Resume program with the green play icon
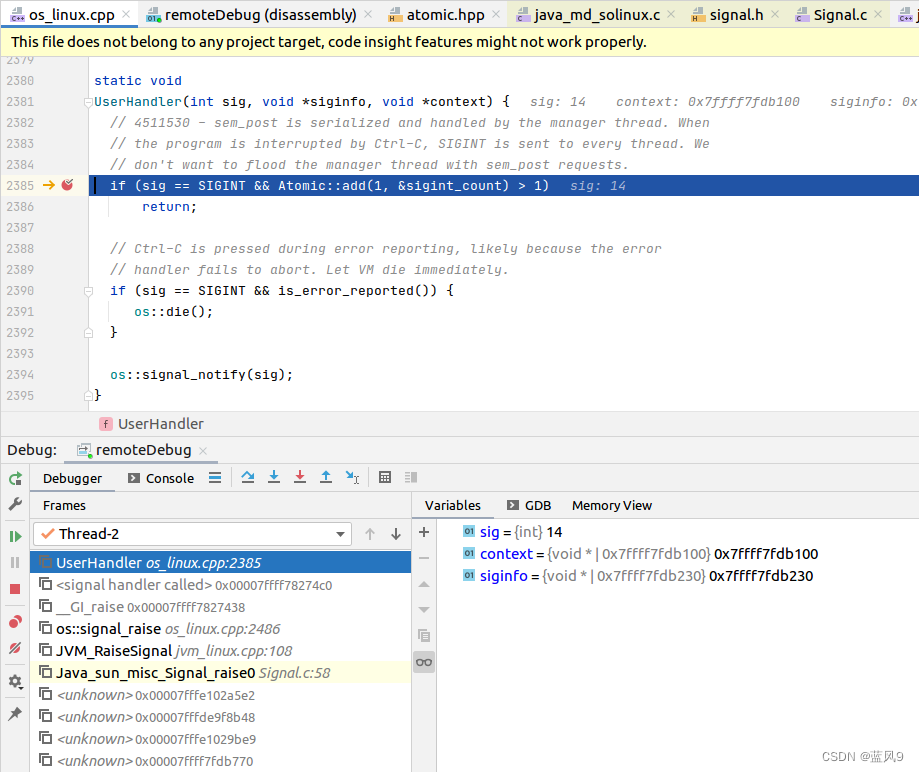 coord(15,536)
